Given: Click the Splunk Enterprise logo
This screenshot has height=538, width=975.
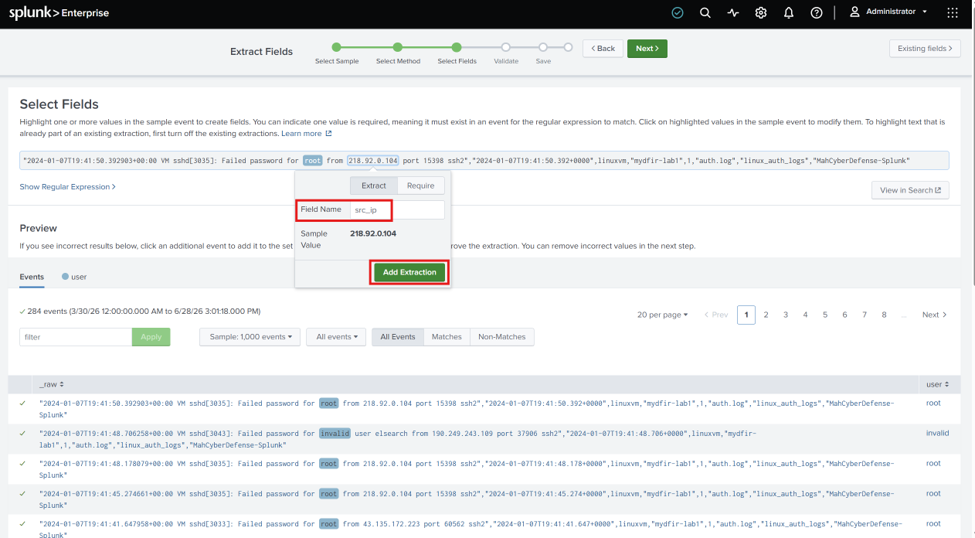Looking at the screenshot, I should pos(59,12).
